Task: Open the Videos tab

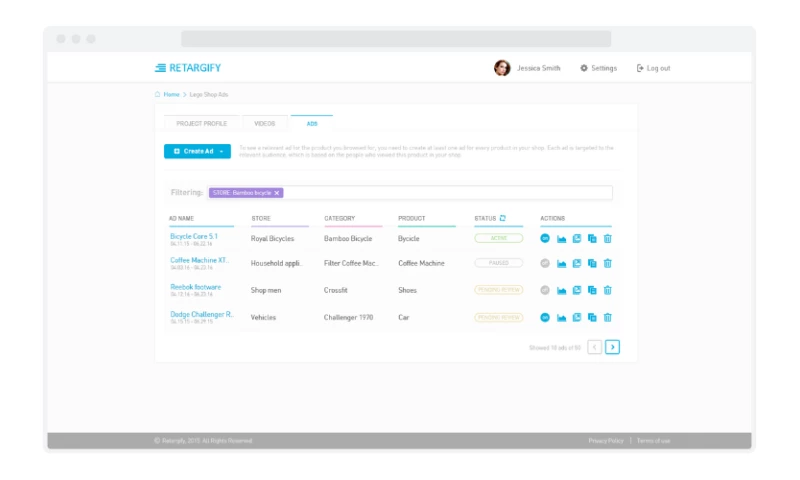Action: tap(264, 124)
